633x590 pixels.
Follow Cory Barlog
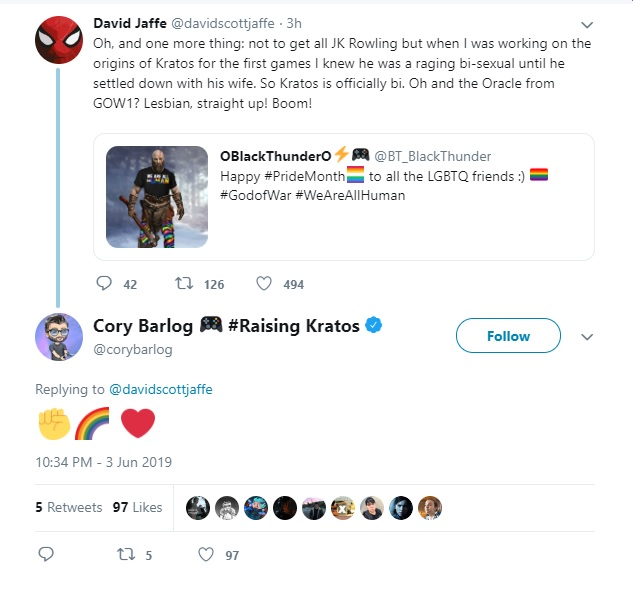[x=508, y=336]
